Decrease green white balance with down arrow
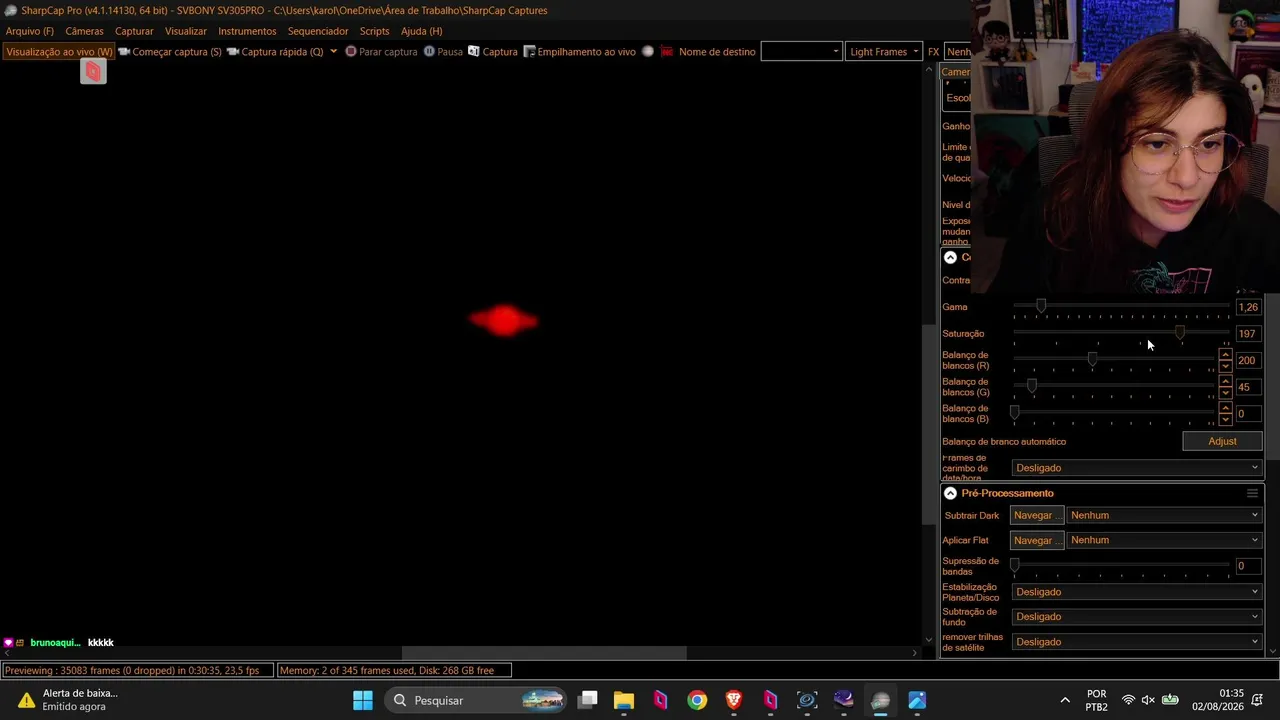This screenshot has height=720, width=1280. point(1226,392)
